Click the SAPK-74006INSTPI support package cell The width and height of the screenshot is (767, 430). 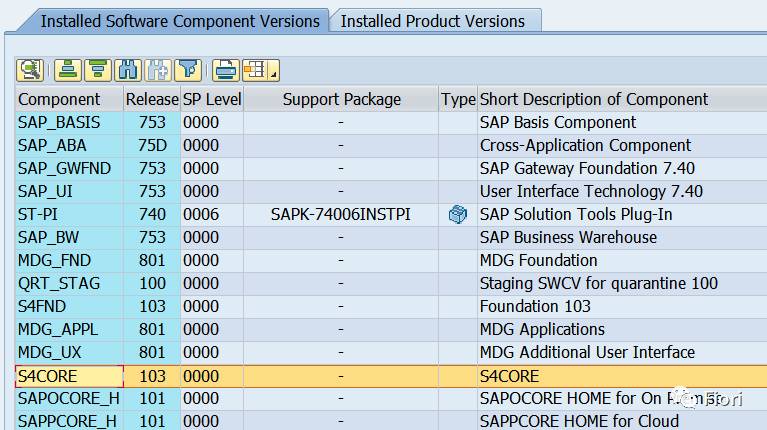point(341,214)
